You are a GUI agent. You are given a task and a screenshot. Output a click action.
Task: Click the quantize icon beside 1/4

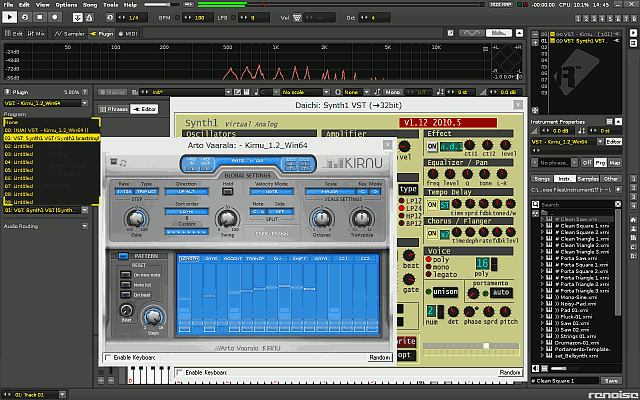pyautogui.click(x=110, y=18)
